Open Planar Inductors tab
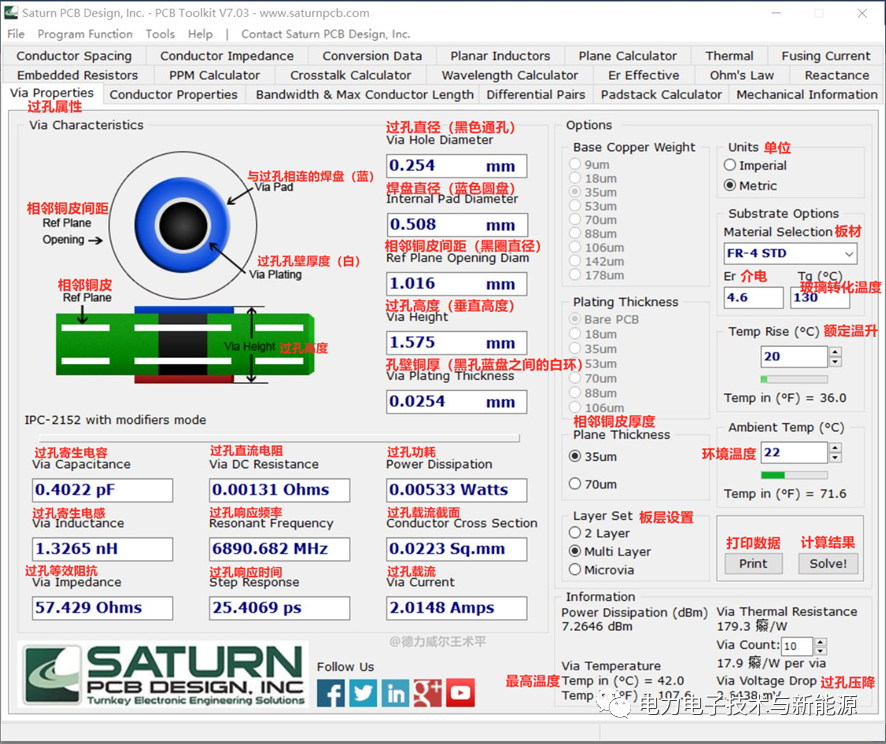The image size is (886, 744). coord(500,56)
